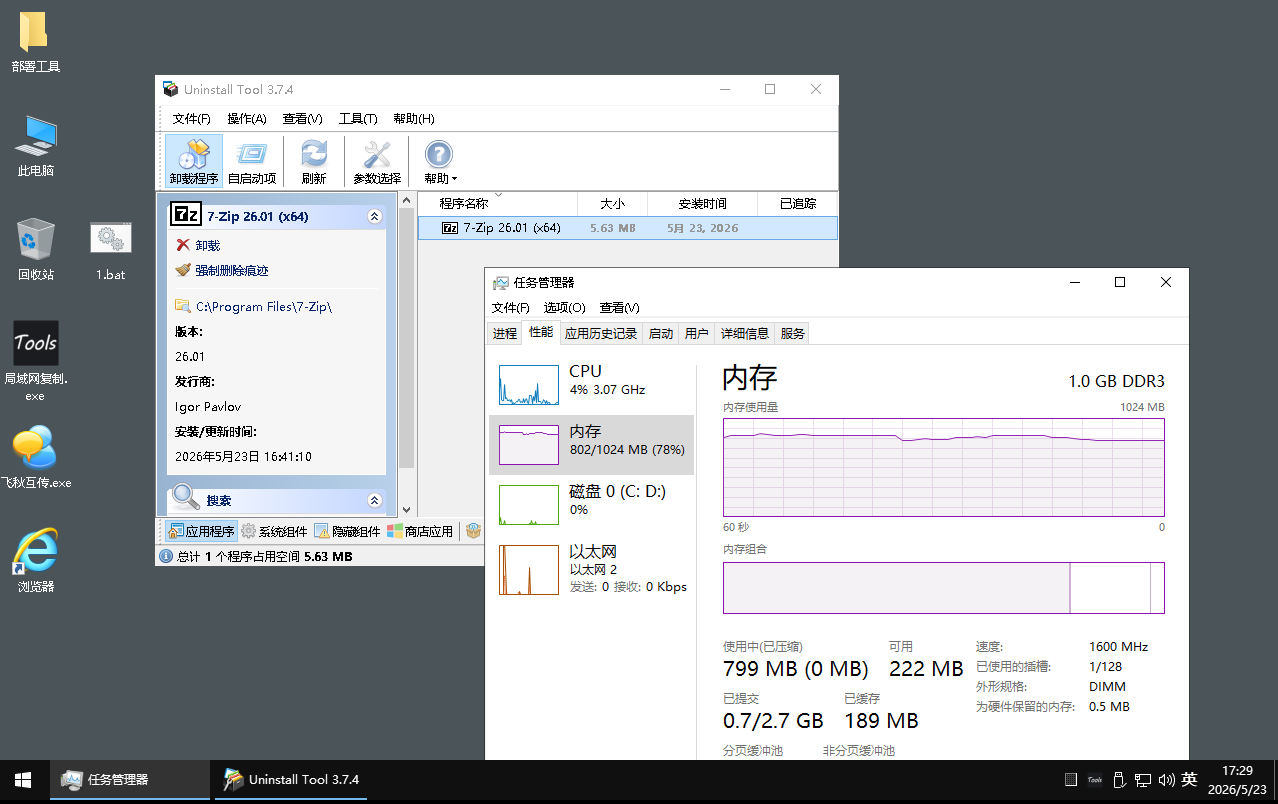Open the Windows Start button
The width and height of the screenshot is (1278, 804).
pyautogui.click(x=23, y=780)
